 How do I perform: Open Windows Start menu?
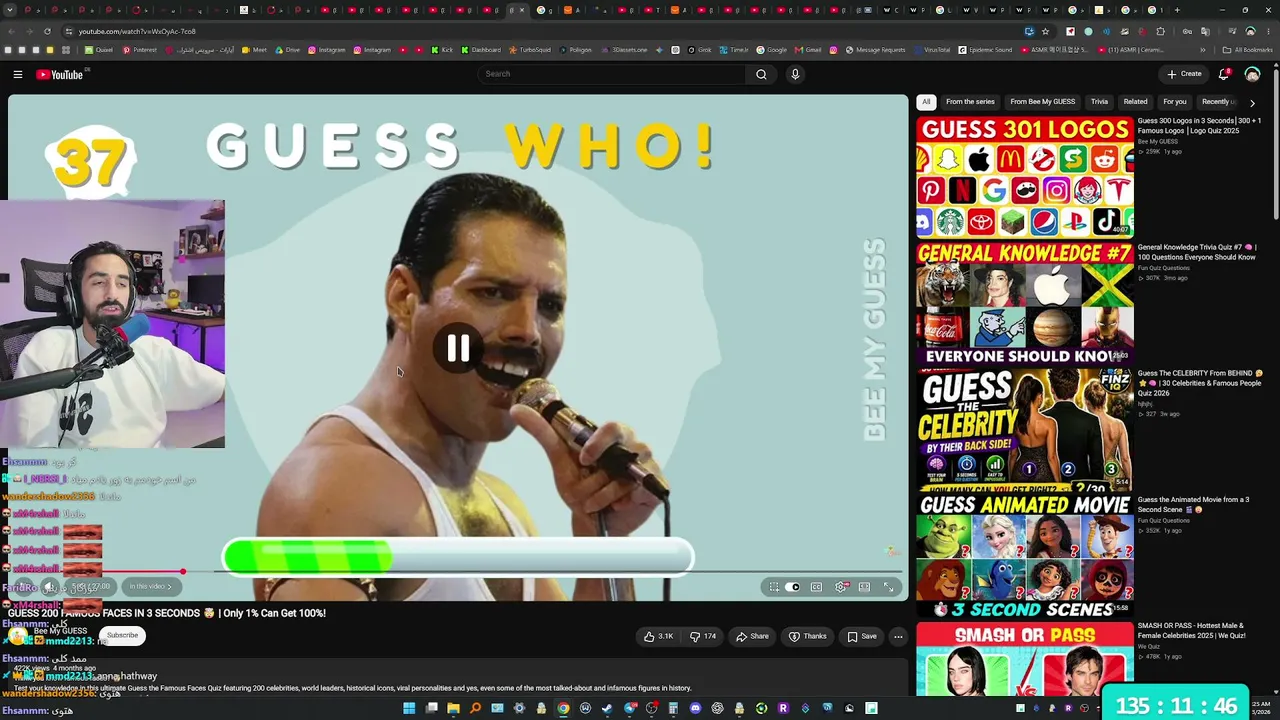[x=409, y=708]
